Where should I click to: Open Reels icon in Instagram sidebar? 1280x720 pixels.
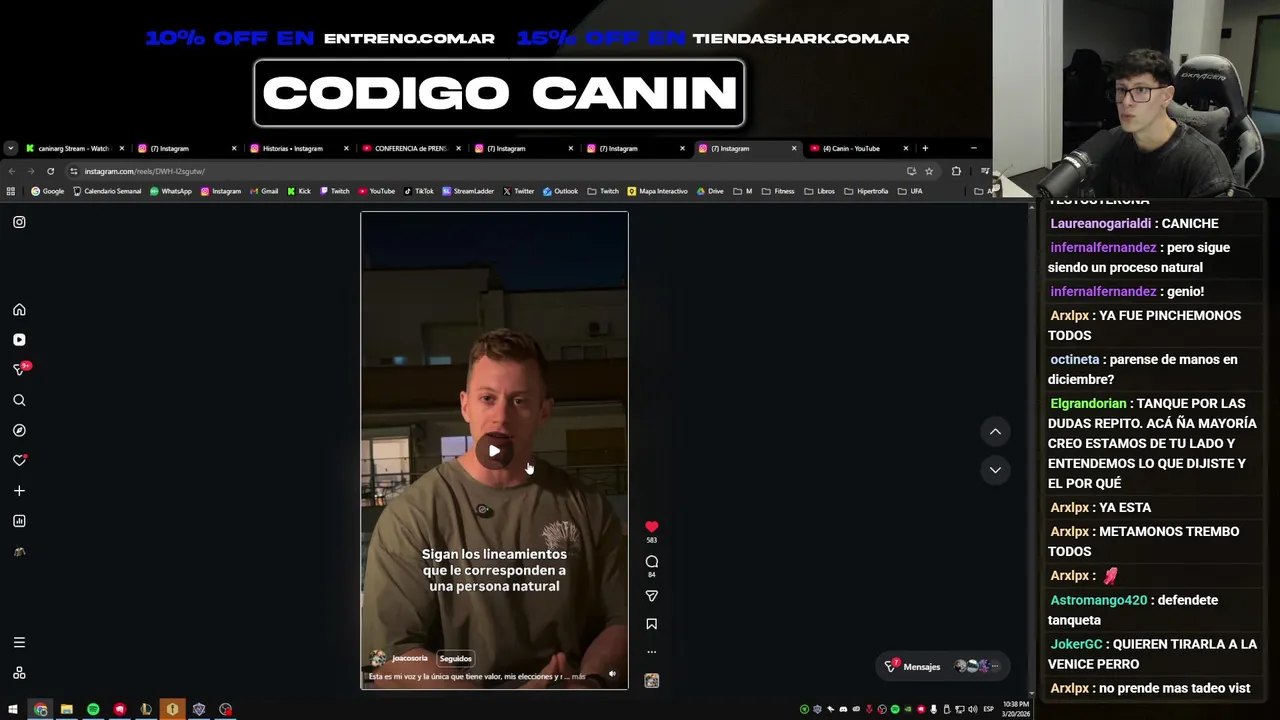click(x=19, y=340)
